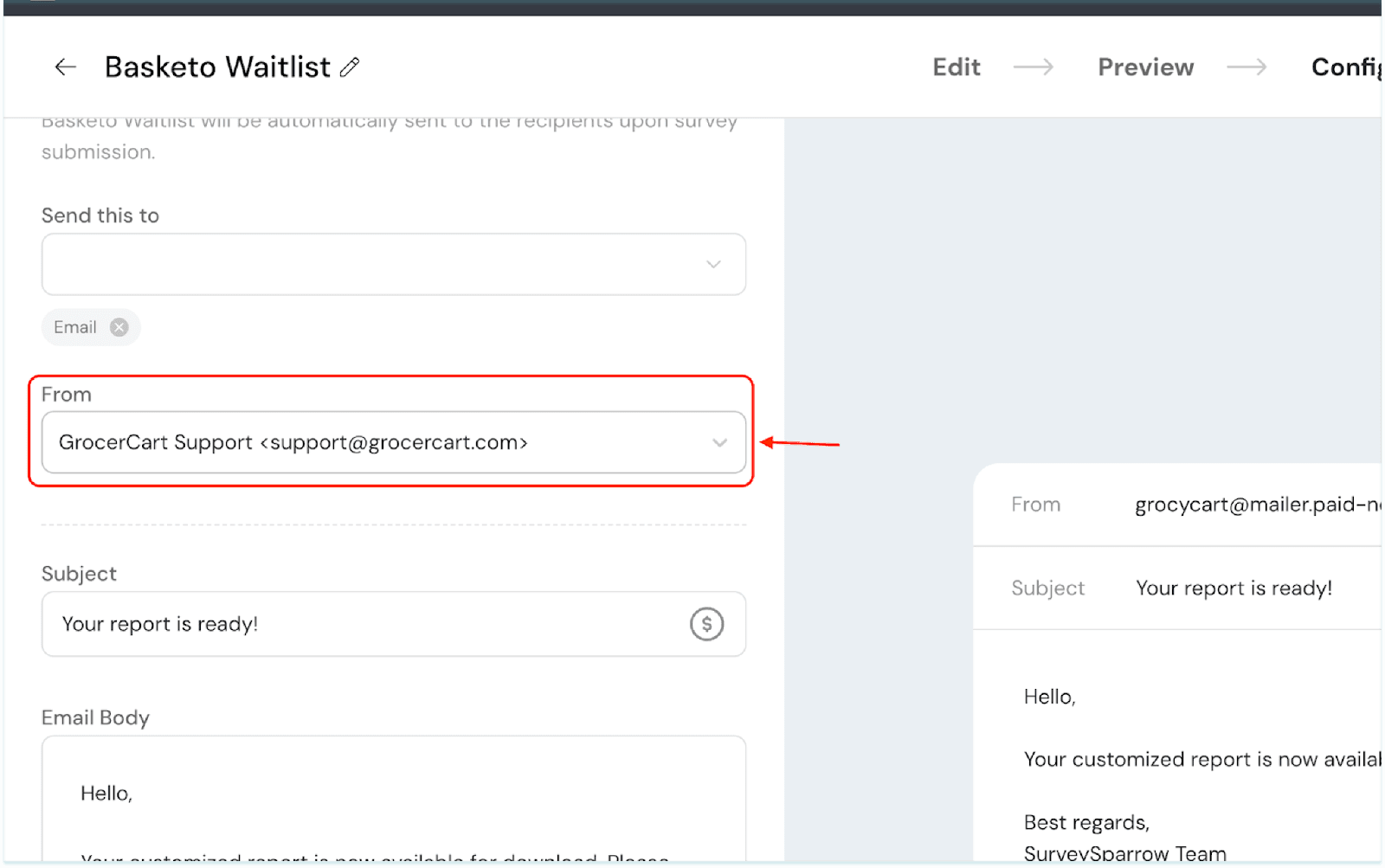This screenshot has width=1385, height=868.
Task: Go to the Preview step
Action: (x=1145, y=68)
